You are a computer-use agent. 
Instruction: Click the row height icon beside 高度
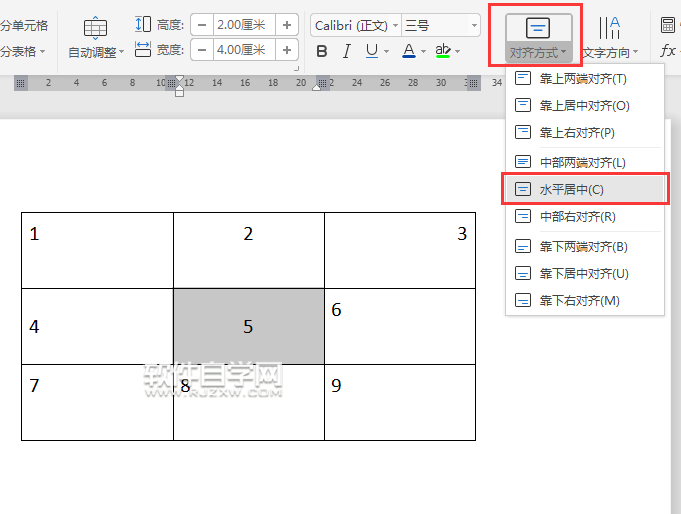pyautogui.click(x=143, y=24)
